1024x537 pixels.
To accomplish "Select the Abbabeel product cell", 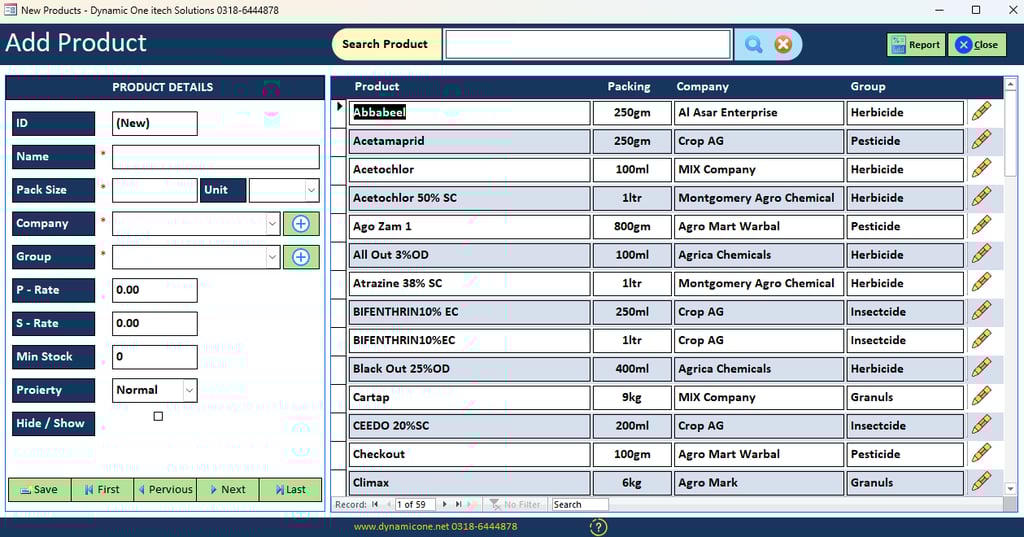I will pyautogui.click(x=470, y=112).
